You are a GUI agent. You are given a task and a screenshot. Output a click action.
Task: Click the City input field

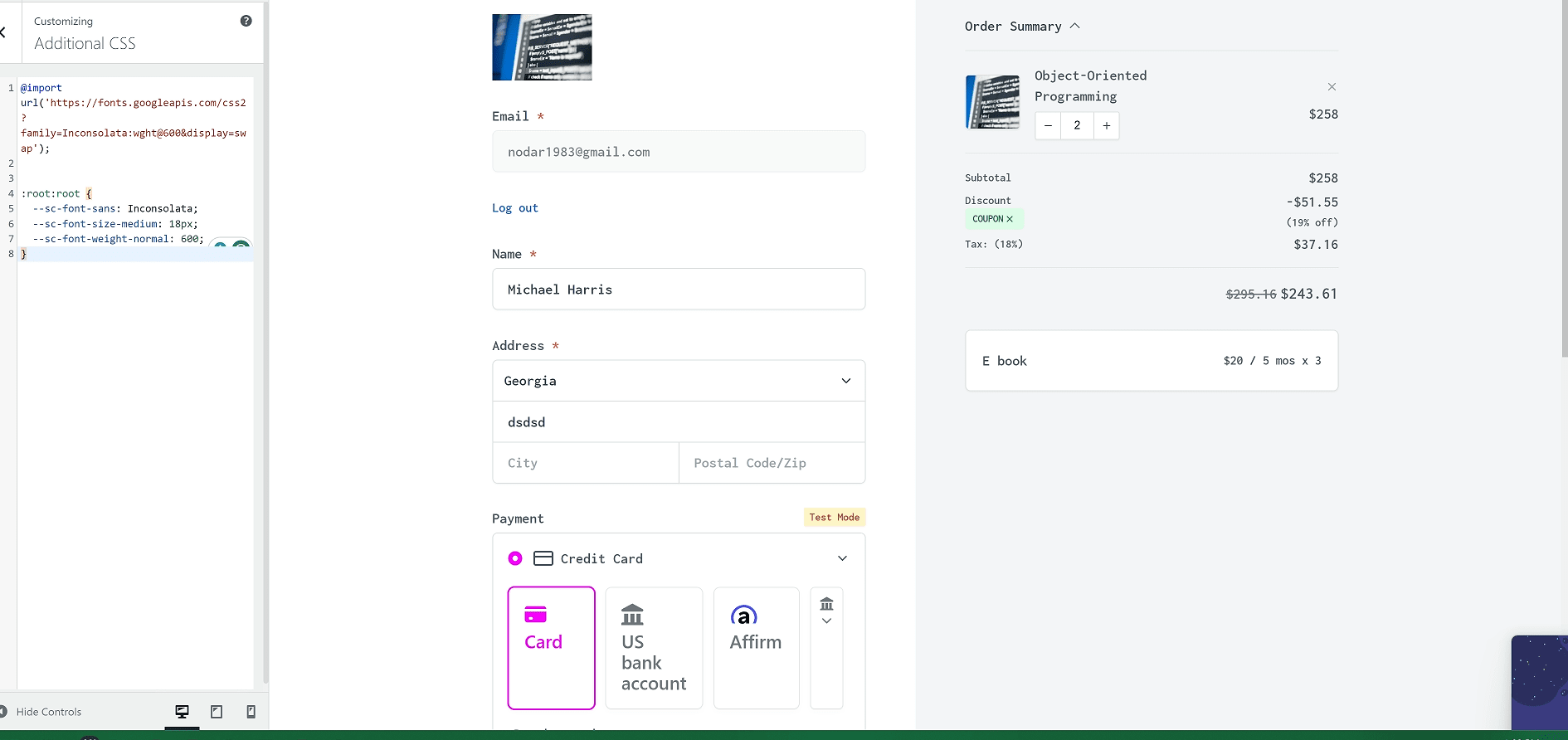click(x=586, y=463)
